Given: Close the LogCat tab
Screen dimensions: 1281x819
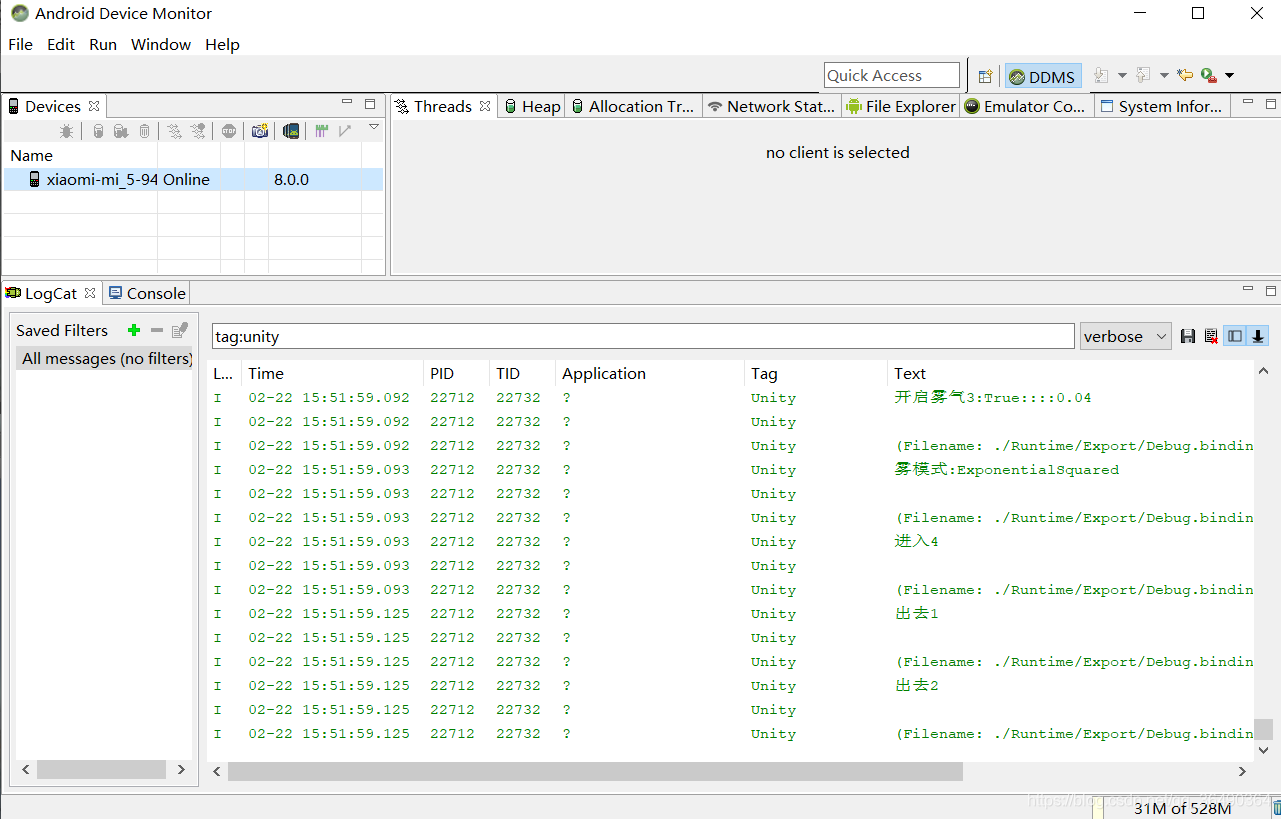Looking at the screenshot, I should click(90, 293).
